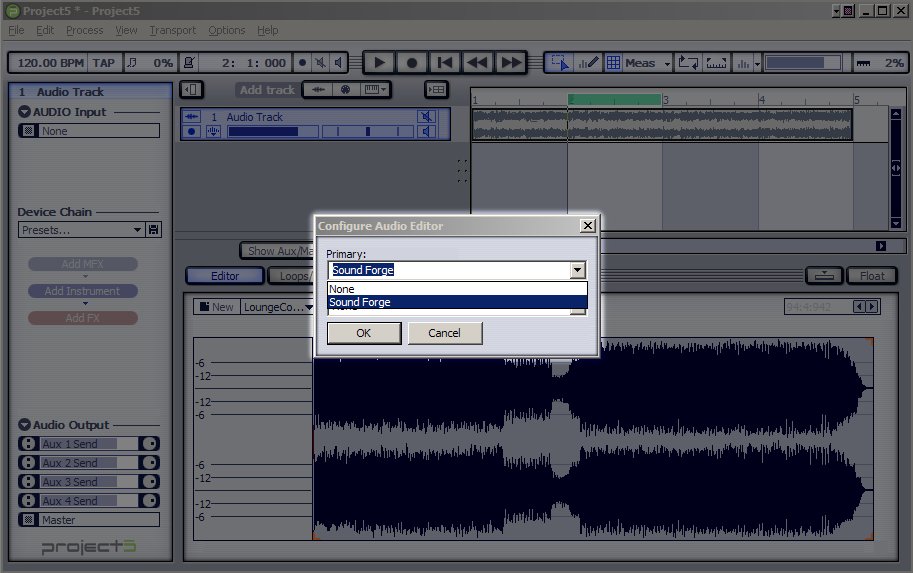Select the Select tool arrow icon
This screenshot has width=913, height=573.
(x=560, y=63)
